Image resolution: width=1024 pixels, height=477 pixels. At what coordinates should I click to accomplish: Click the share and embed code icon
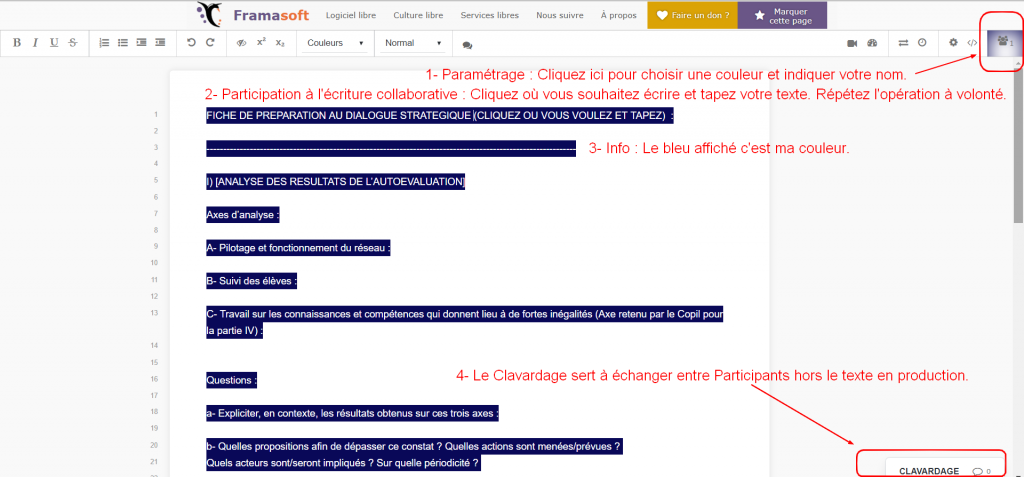point(971,43)
